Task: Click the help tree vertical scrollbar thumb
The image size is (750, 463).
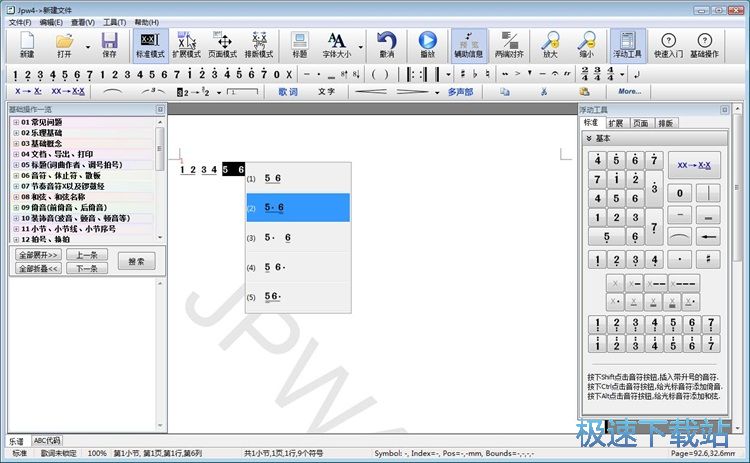Action: [x=161, y=152]
